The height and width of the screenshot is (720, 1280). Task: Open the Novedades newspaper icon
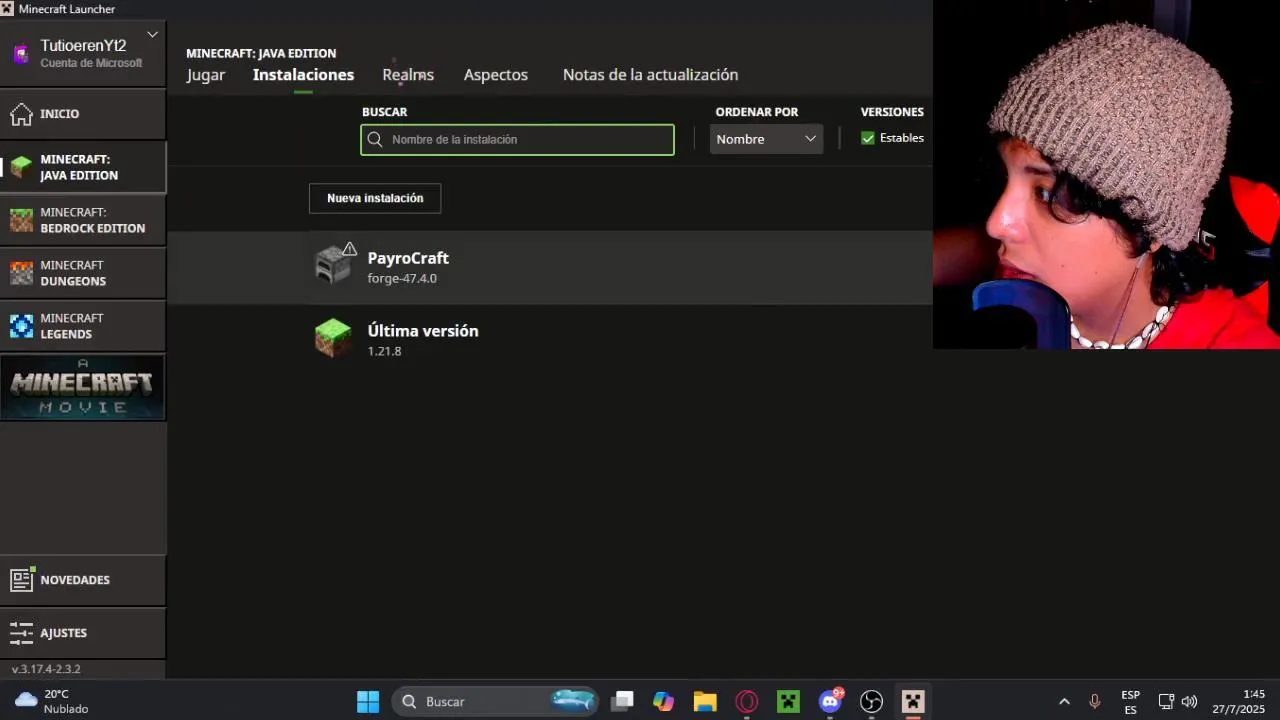[22, 579]
